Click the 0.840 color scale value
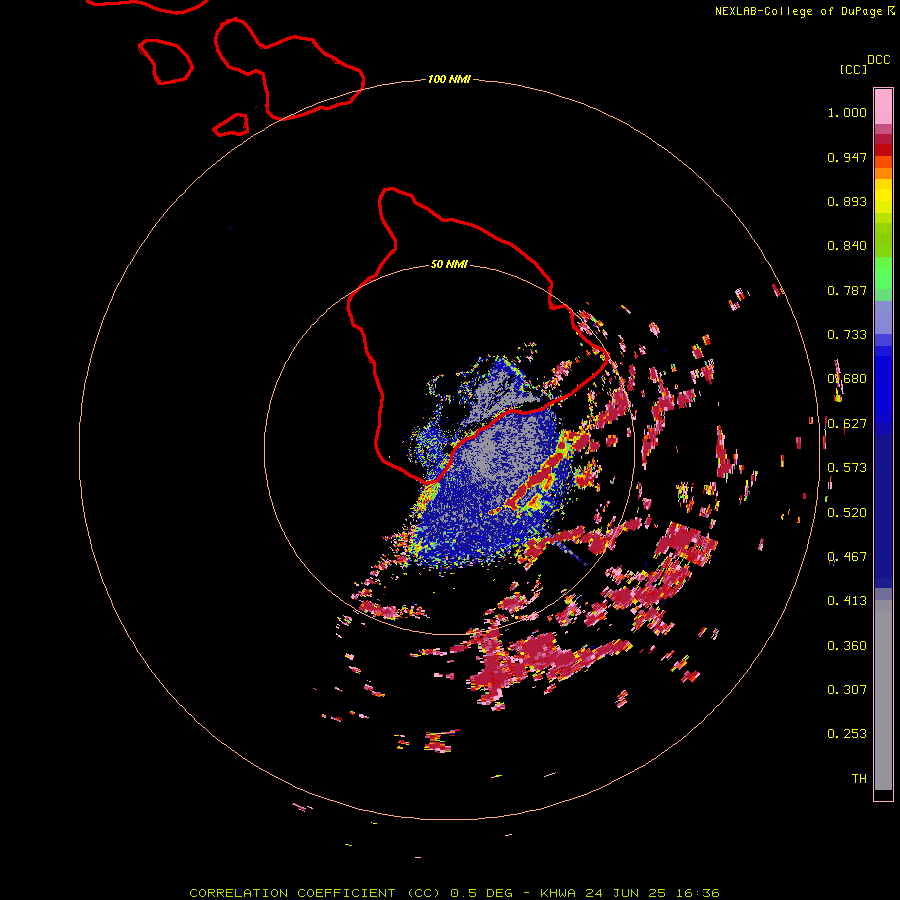Screen dimensions: 900x900 point(847,246)
